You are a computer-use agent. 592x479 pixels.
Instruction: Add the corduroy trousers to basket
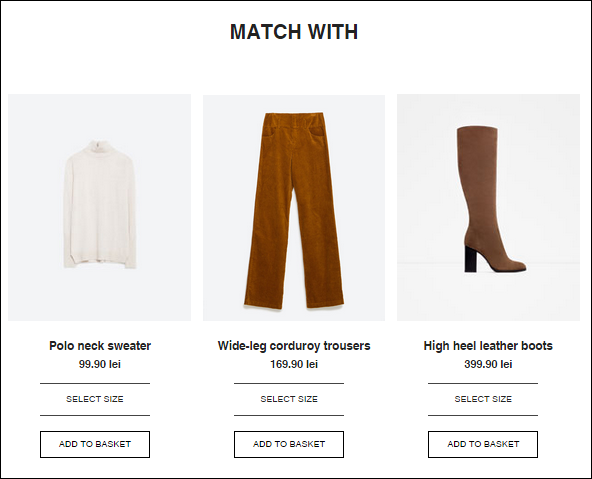(289, 444)
